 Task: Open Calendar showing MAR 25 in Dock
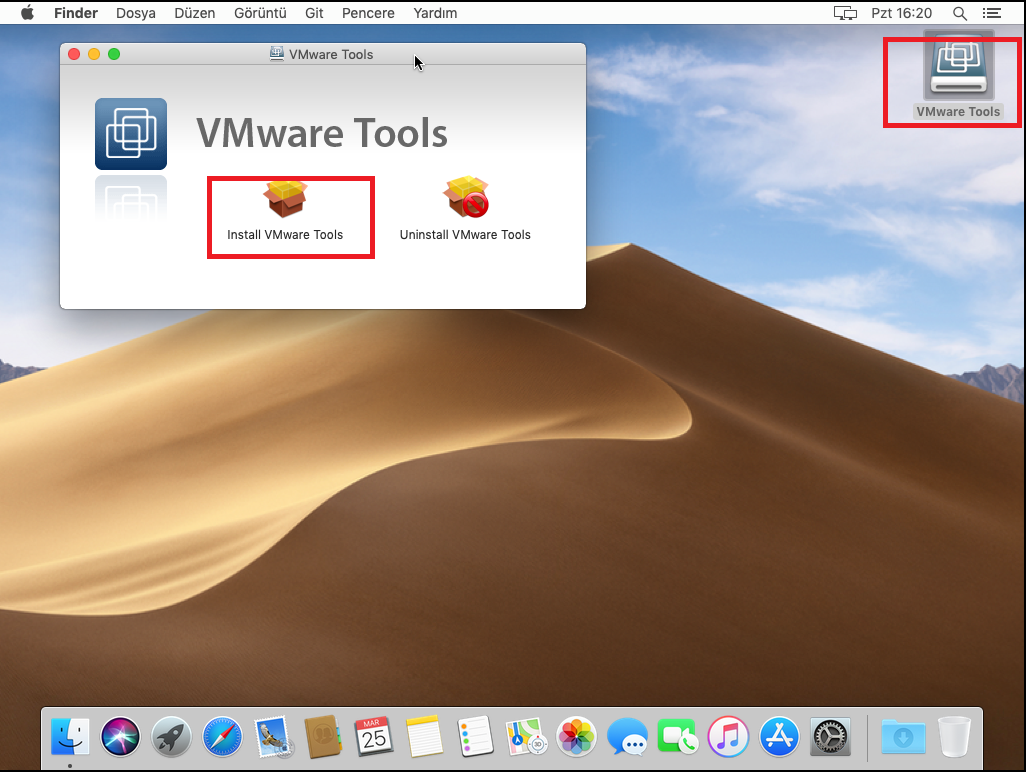(374, 737)
